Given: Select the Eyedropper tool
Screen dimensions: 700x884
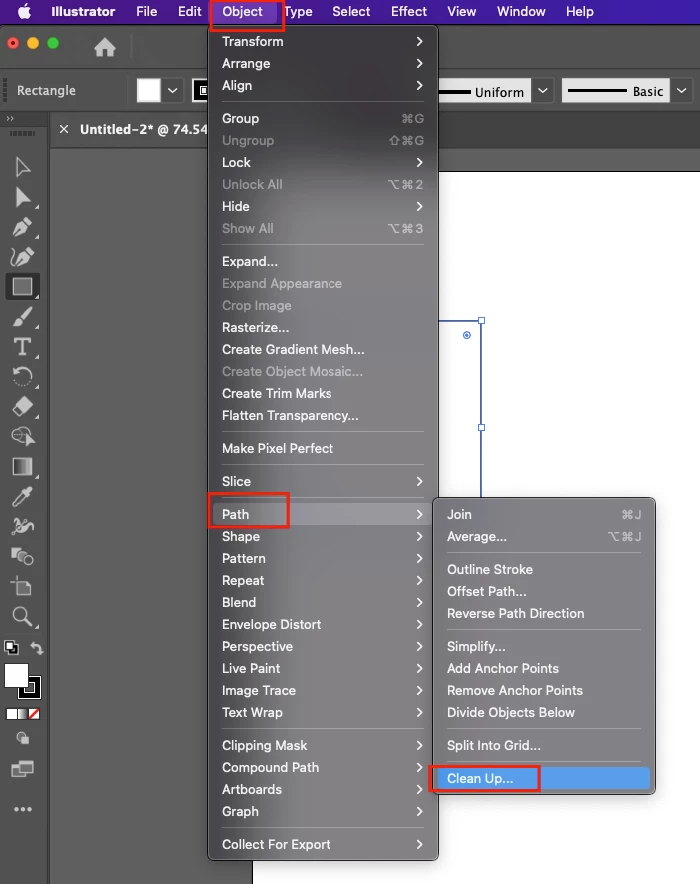Looking at the screenshot, I should pyautogui.click(x=22, y=497).
